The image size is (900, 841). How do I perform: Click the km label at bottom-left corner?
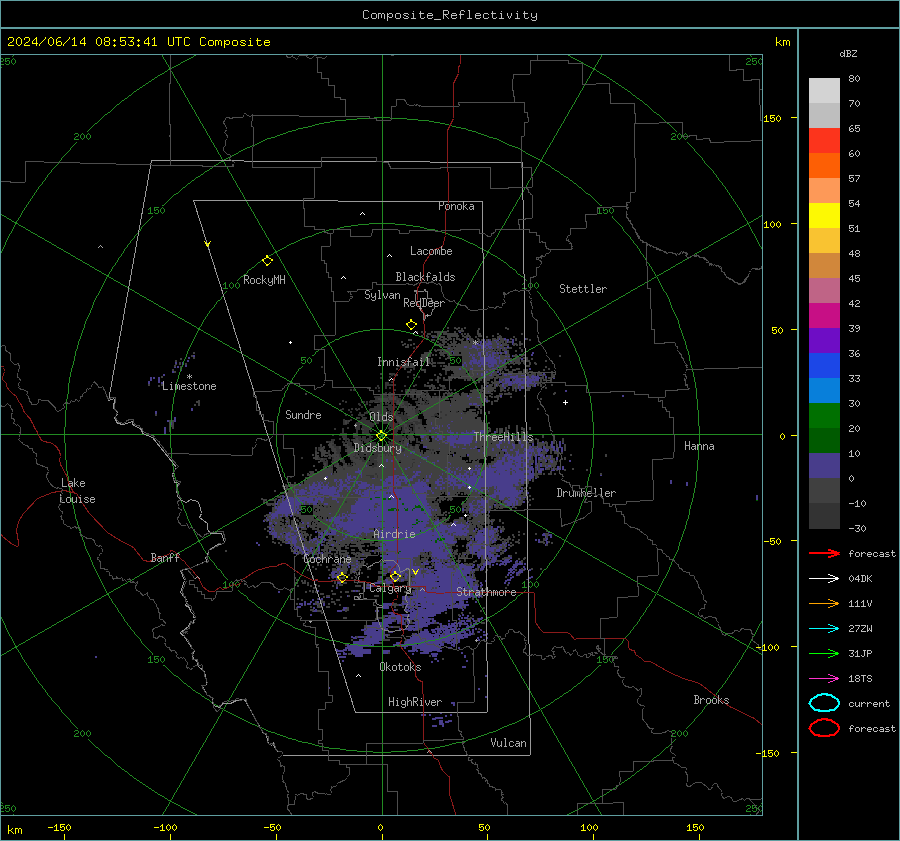tap(15, 830)
